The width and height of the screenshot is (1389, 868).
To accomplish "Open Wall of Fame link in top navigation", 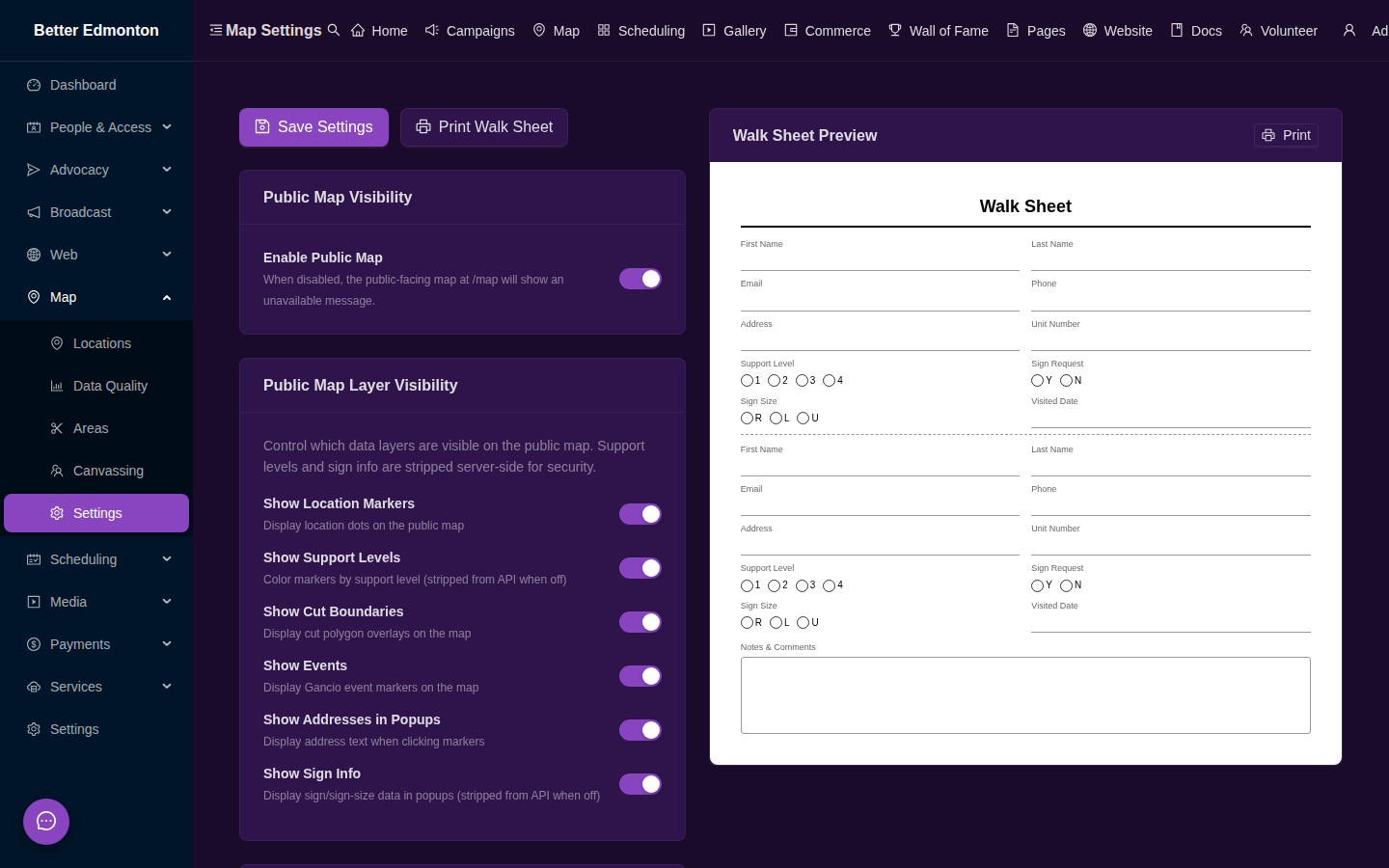I will pyautogui.click(x=939, y=30).
